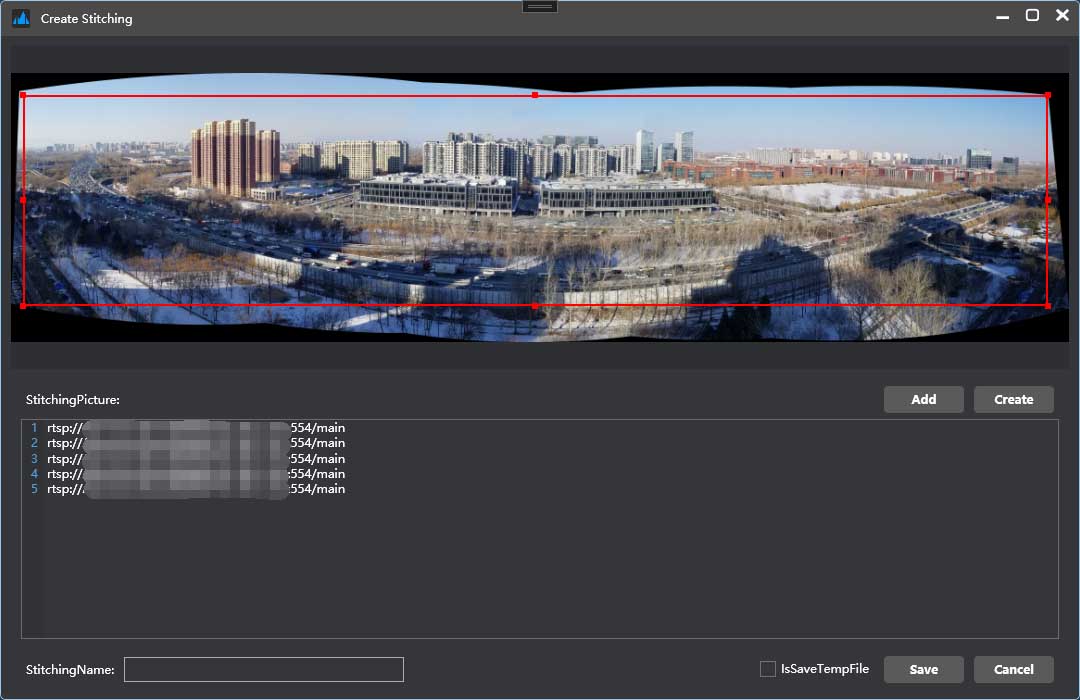
Task: Click the Create button
Action: [1013, 399]
